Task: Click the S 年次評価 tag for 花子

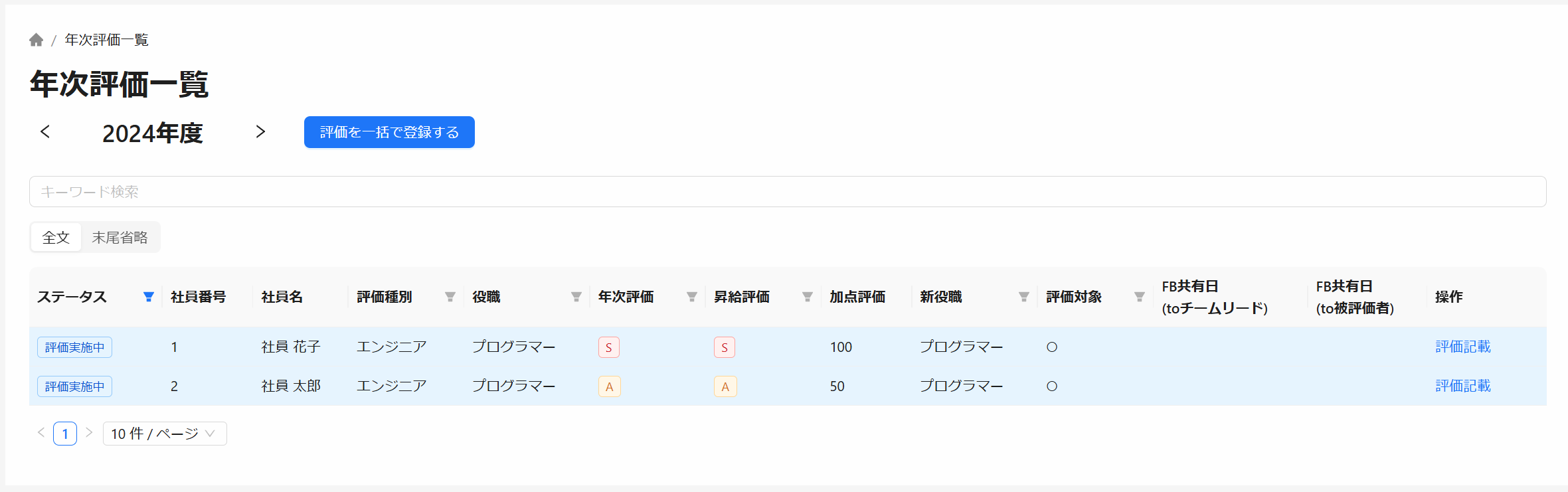Action: (608, 347)
